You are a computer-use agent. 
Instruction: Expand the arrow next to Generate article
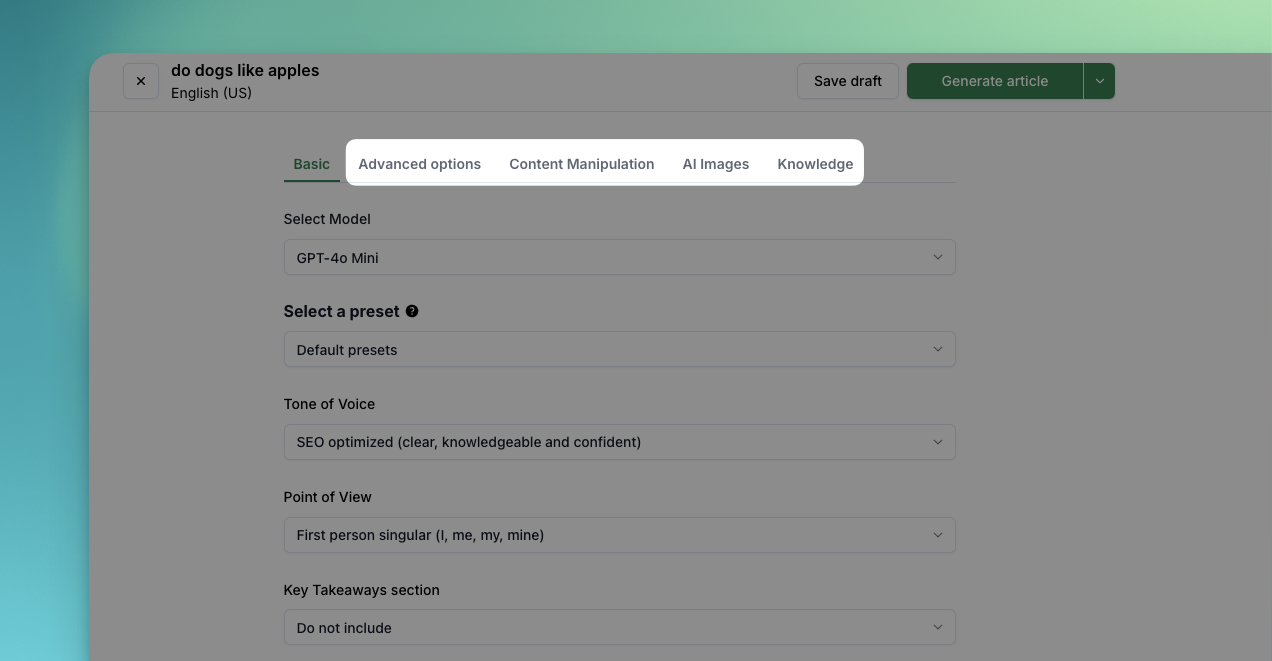(1099, 81)
